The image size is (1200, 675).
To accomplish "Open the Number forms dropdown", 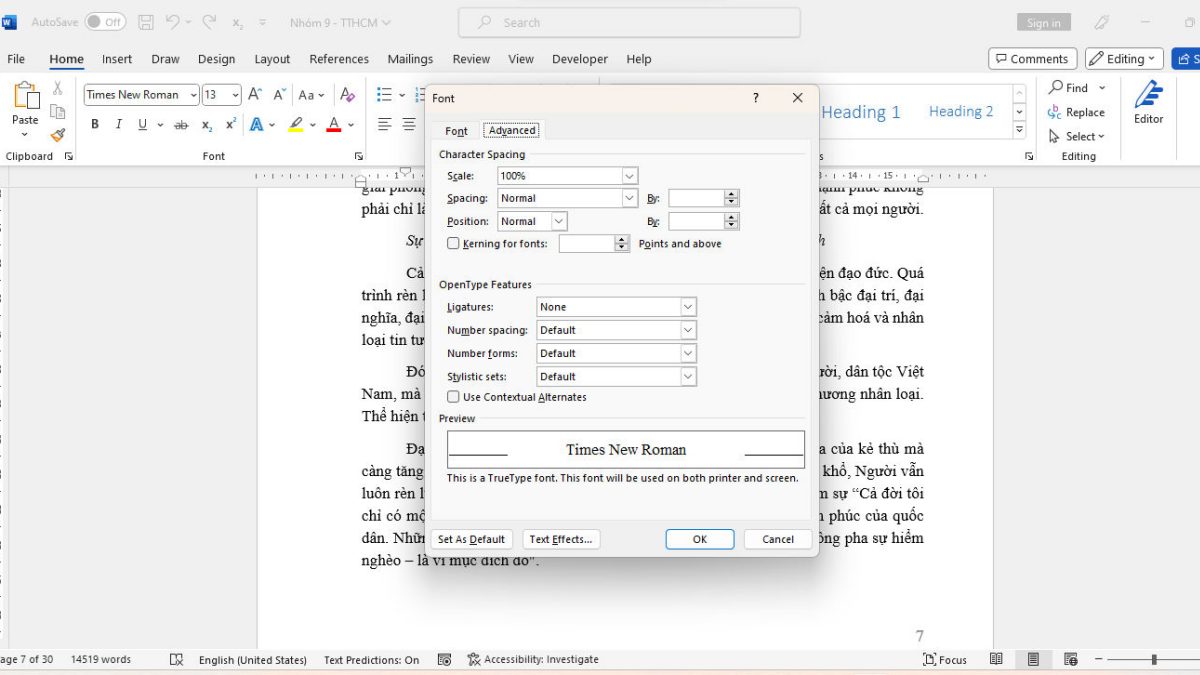I will (x=688, y=353).
